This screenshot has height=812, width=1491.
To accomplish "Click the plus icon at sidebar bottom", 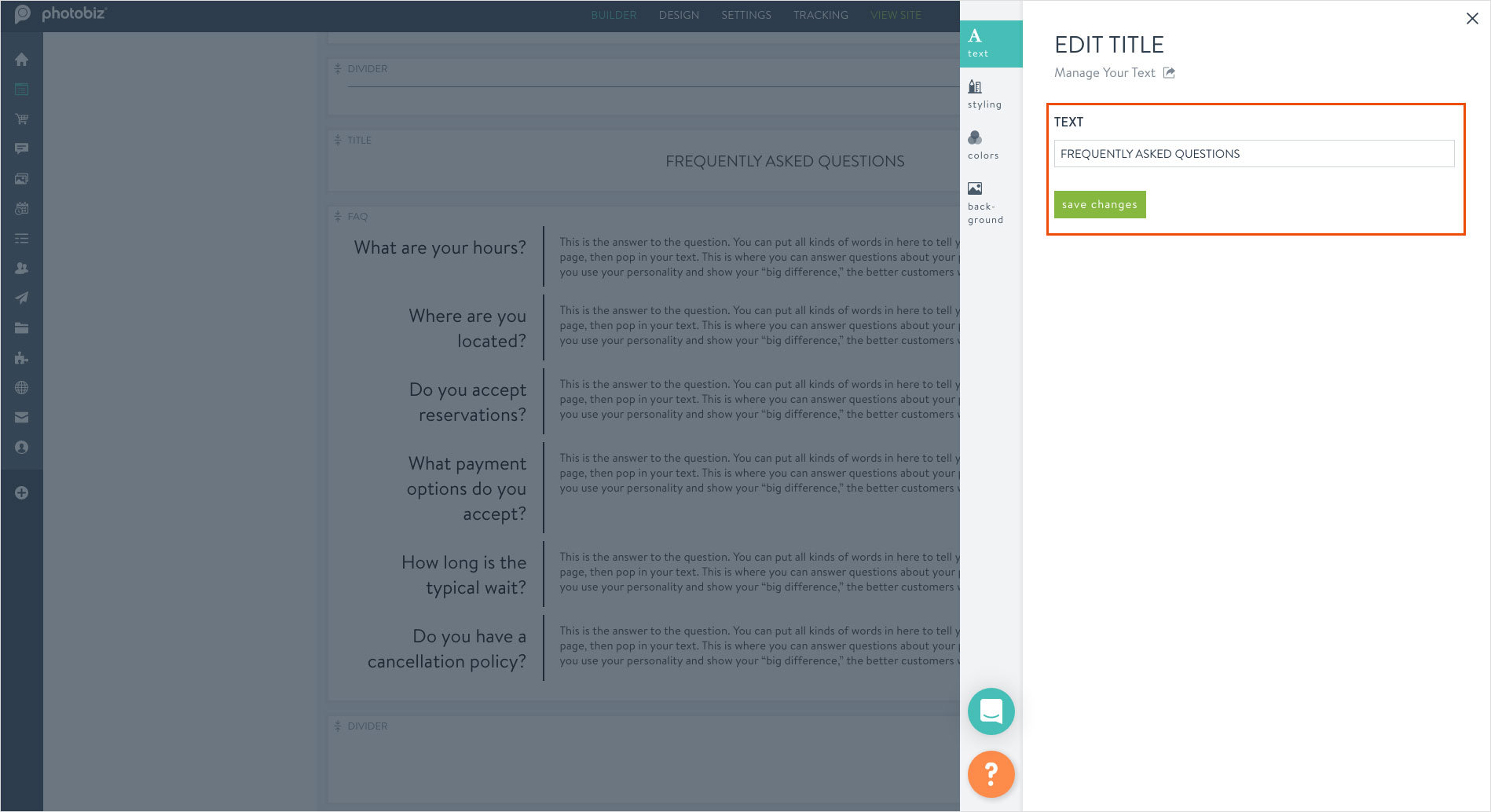I will pos(21,493).
